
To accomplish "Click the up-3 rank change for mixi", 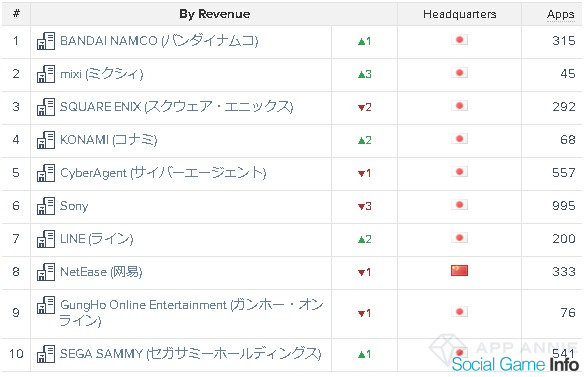I will (365, 74).
